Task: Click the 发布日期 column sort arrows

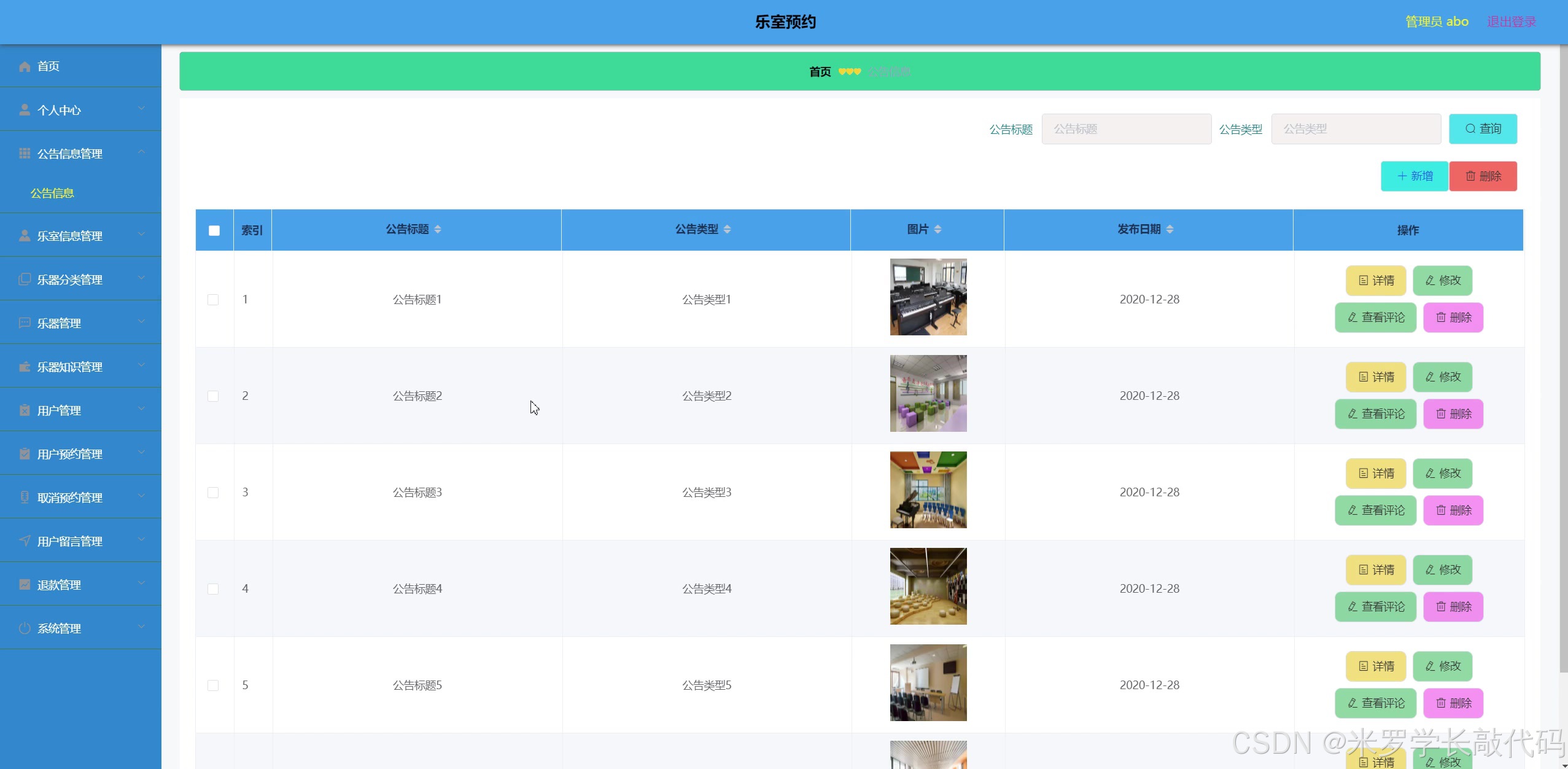Action: tap(1170, 229)
